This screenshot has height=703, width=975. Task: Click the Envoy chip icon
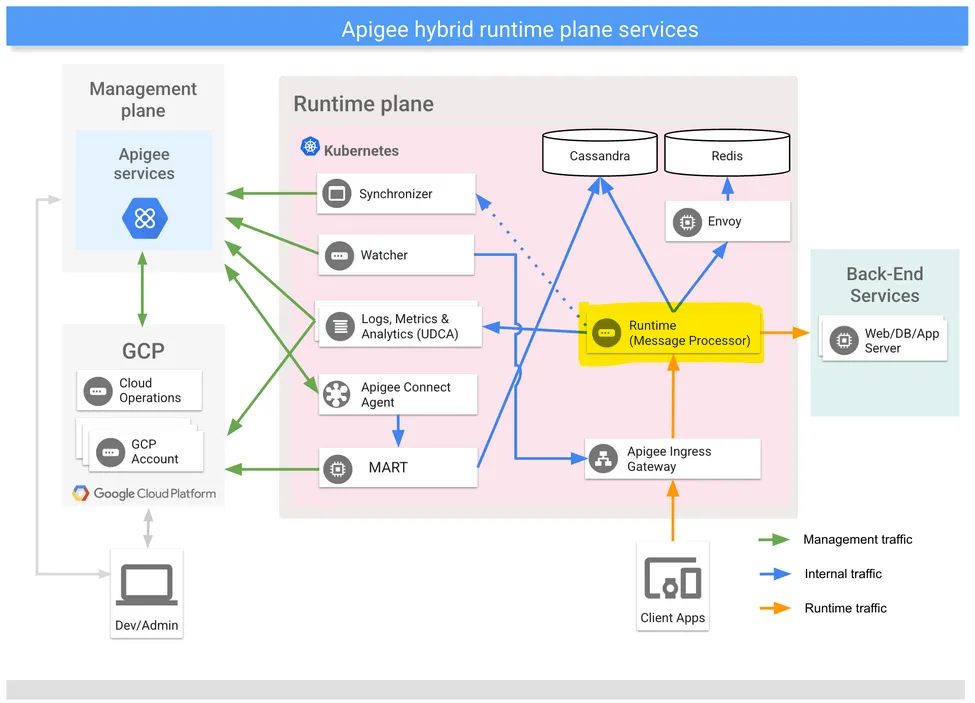pos(687,222)
